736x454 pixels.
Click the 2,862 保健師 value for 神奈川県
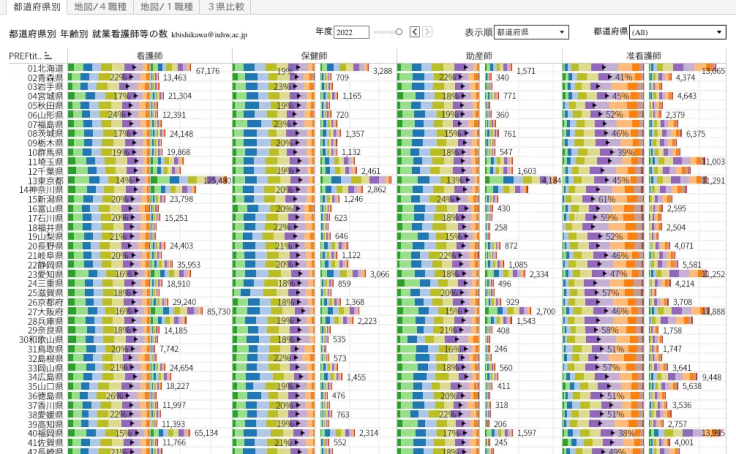(x=377, y=190)
